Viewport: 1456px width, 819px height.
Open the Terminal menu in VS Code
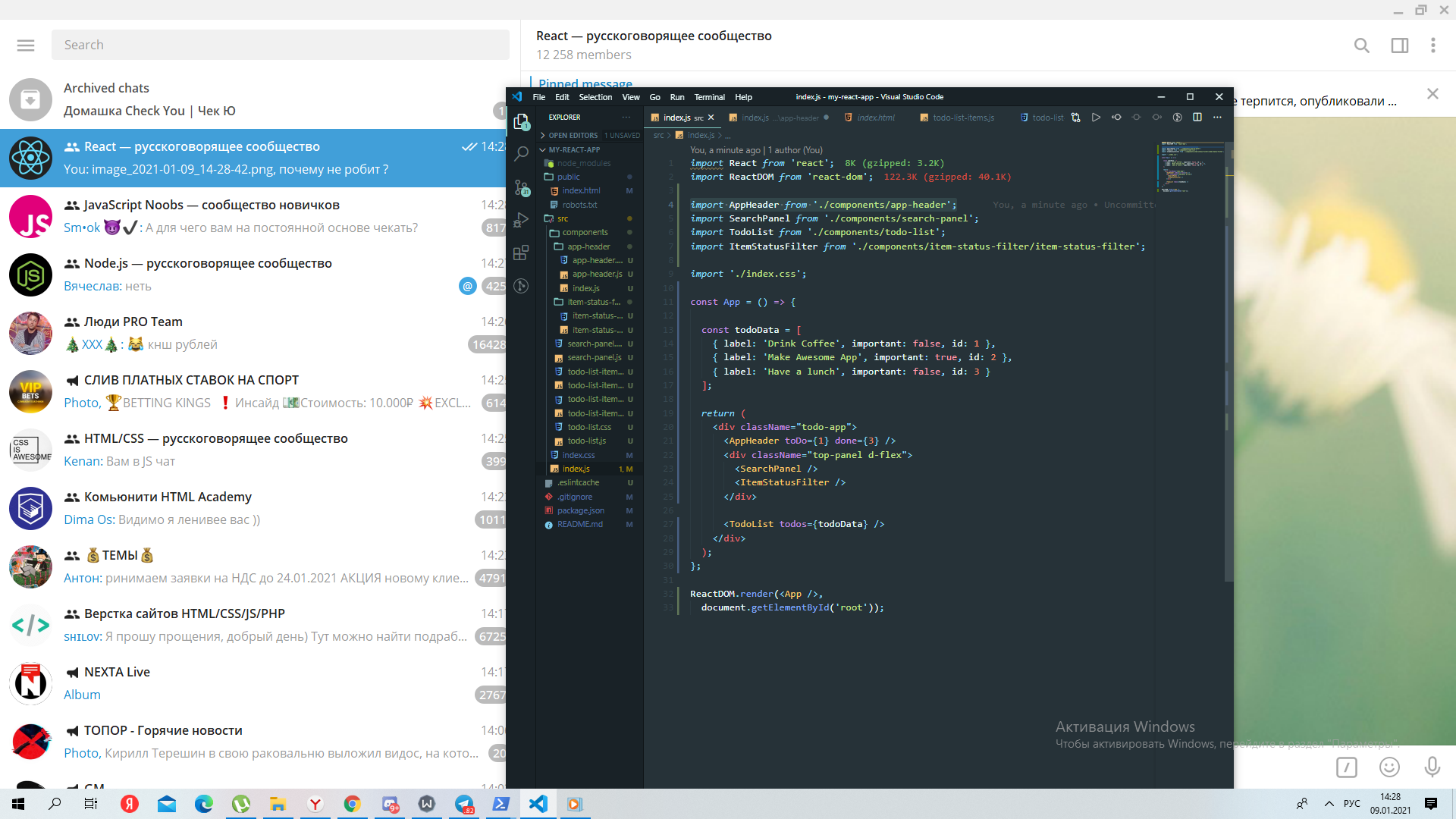[709, 97]
